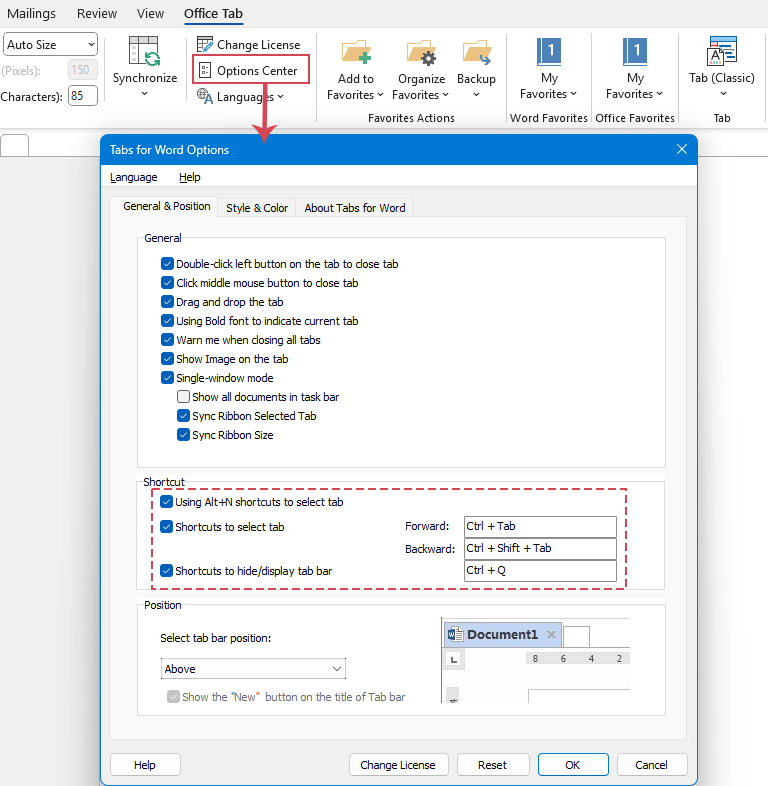Click the Change License ribbon item
768x786 pixels.
click(x=248, y=45)
